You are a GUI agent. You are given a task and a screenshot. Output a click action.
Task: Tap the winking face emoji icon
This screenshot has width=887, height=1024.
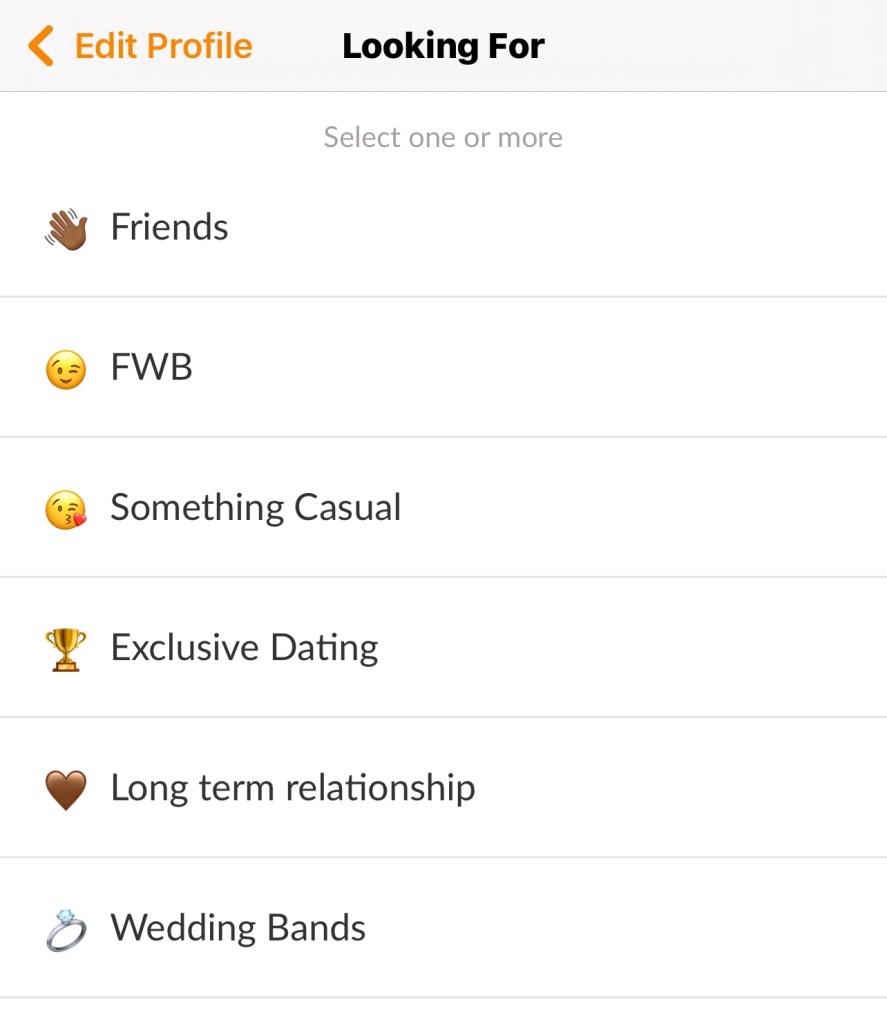pos(66,369)
